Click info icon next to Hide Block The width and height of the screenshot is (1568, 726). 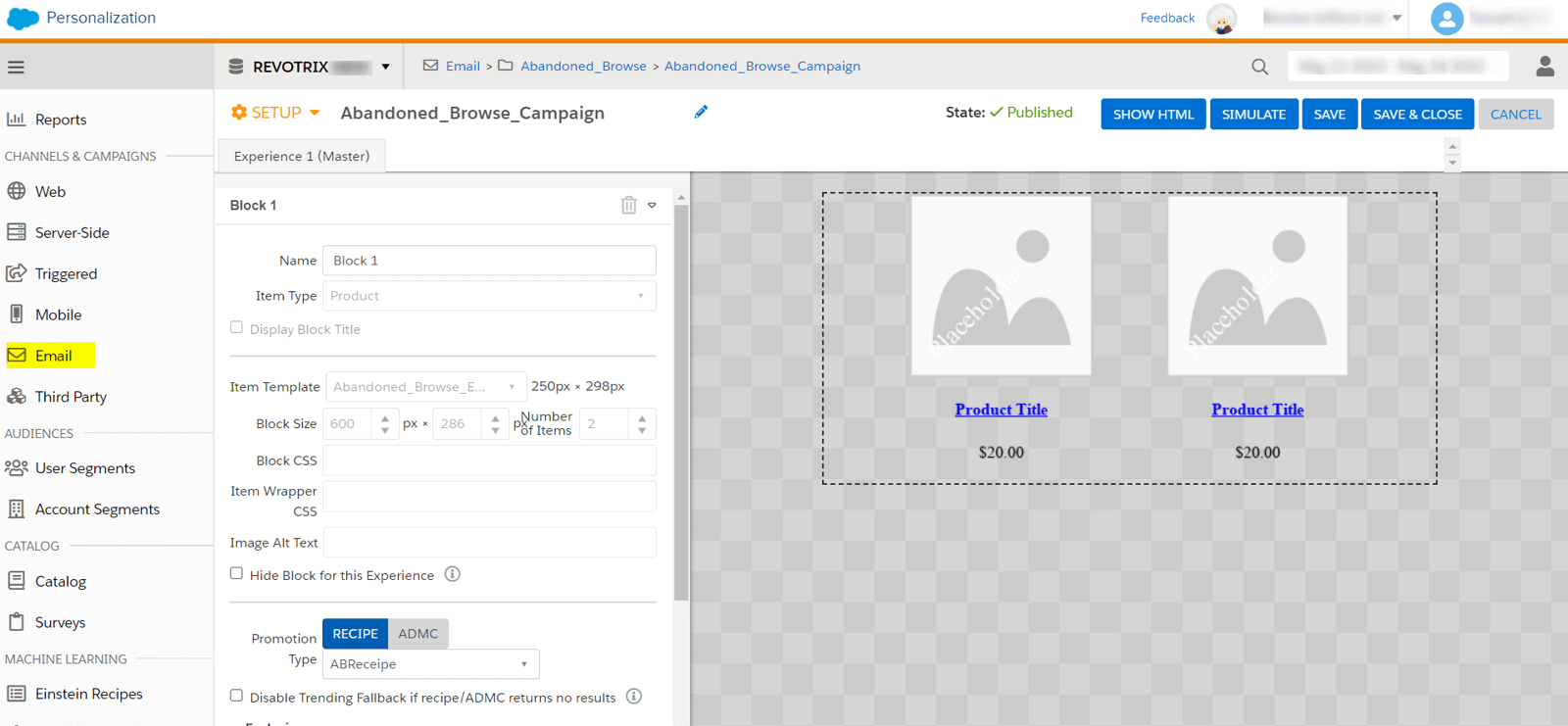point(452,574)
